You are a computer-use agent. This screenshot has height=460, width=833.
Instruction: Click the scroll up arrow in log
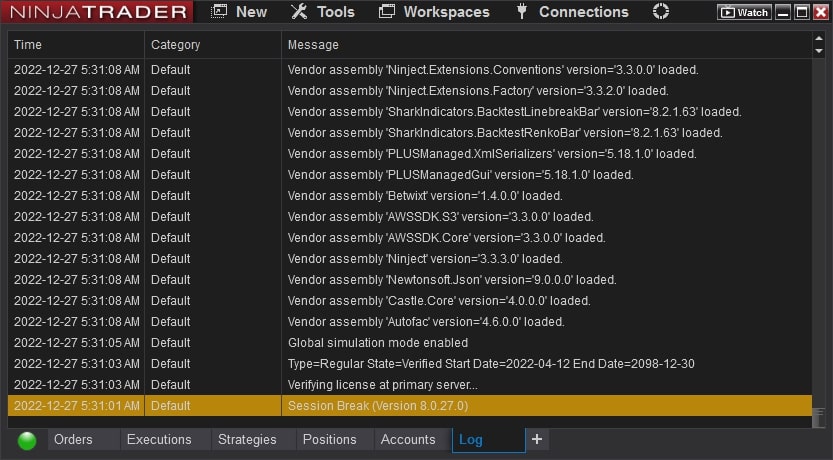[x=819, y=39]
